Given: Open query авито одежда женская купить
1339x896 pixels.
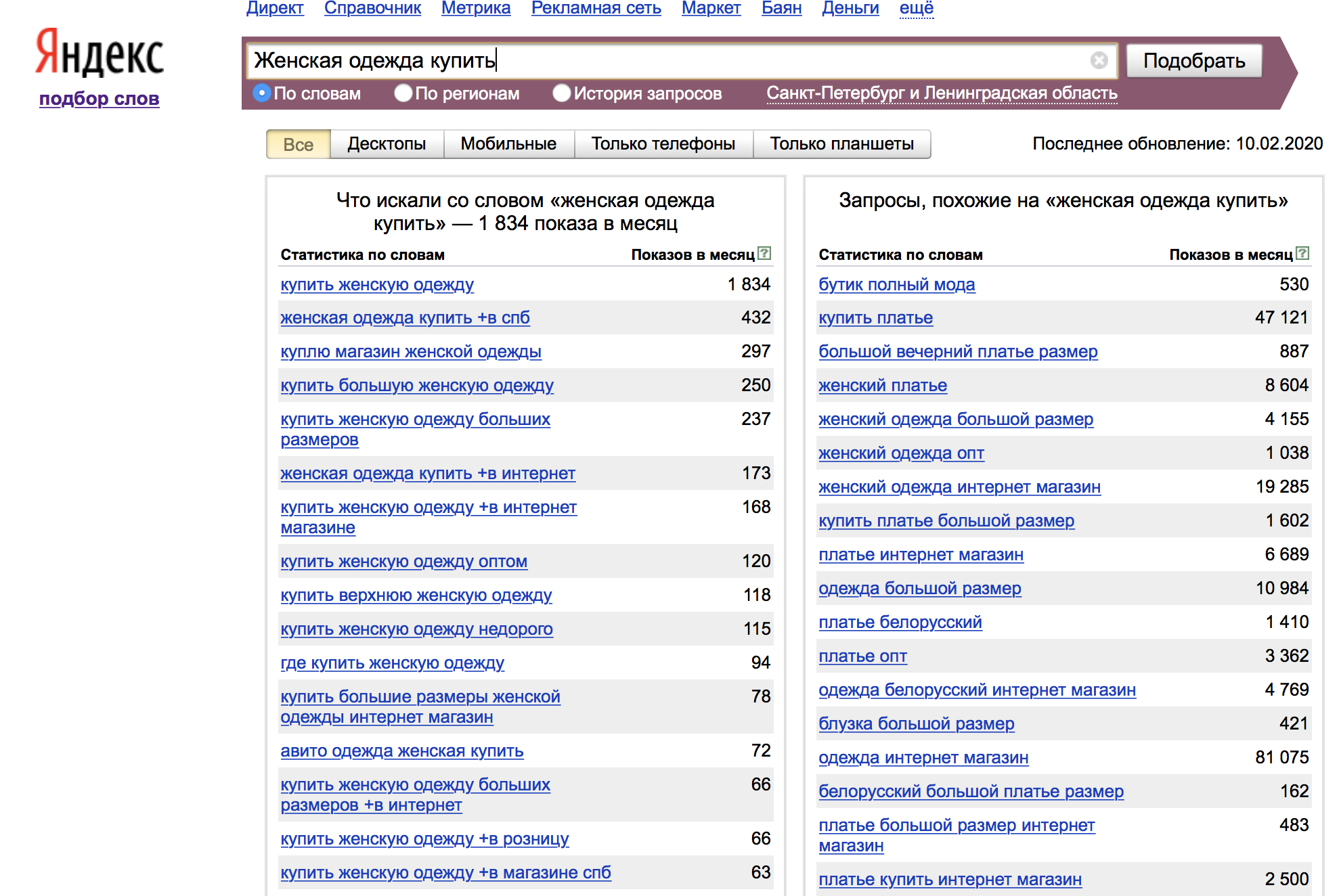Looking at the screenshot, I should click(402, 751).
